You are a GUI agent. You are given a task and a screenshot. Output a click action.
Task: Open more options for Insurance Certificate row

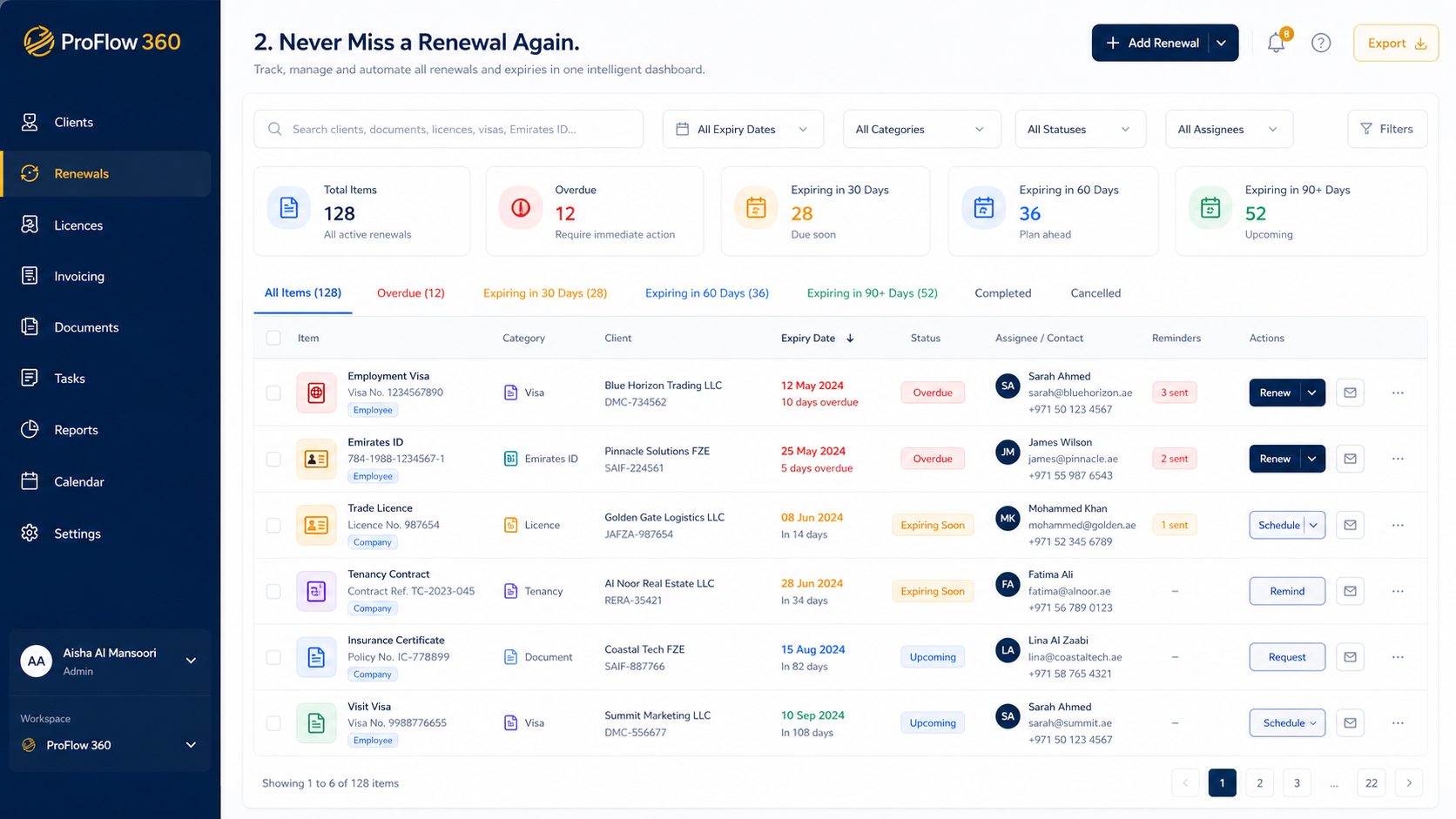(1398, 657)
